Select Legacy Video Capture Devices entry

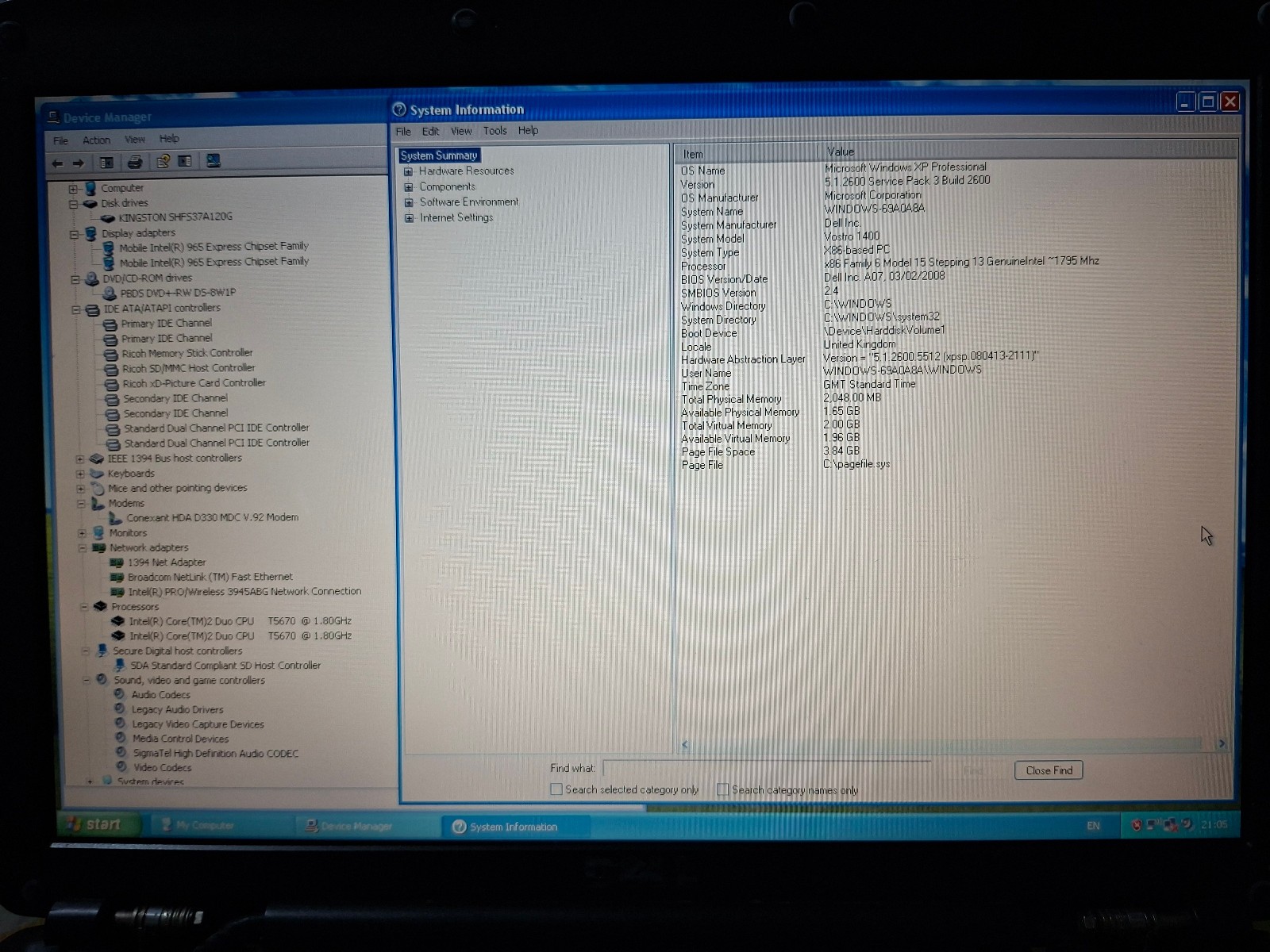(x=198, y=724)
